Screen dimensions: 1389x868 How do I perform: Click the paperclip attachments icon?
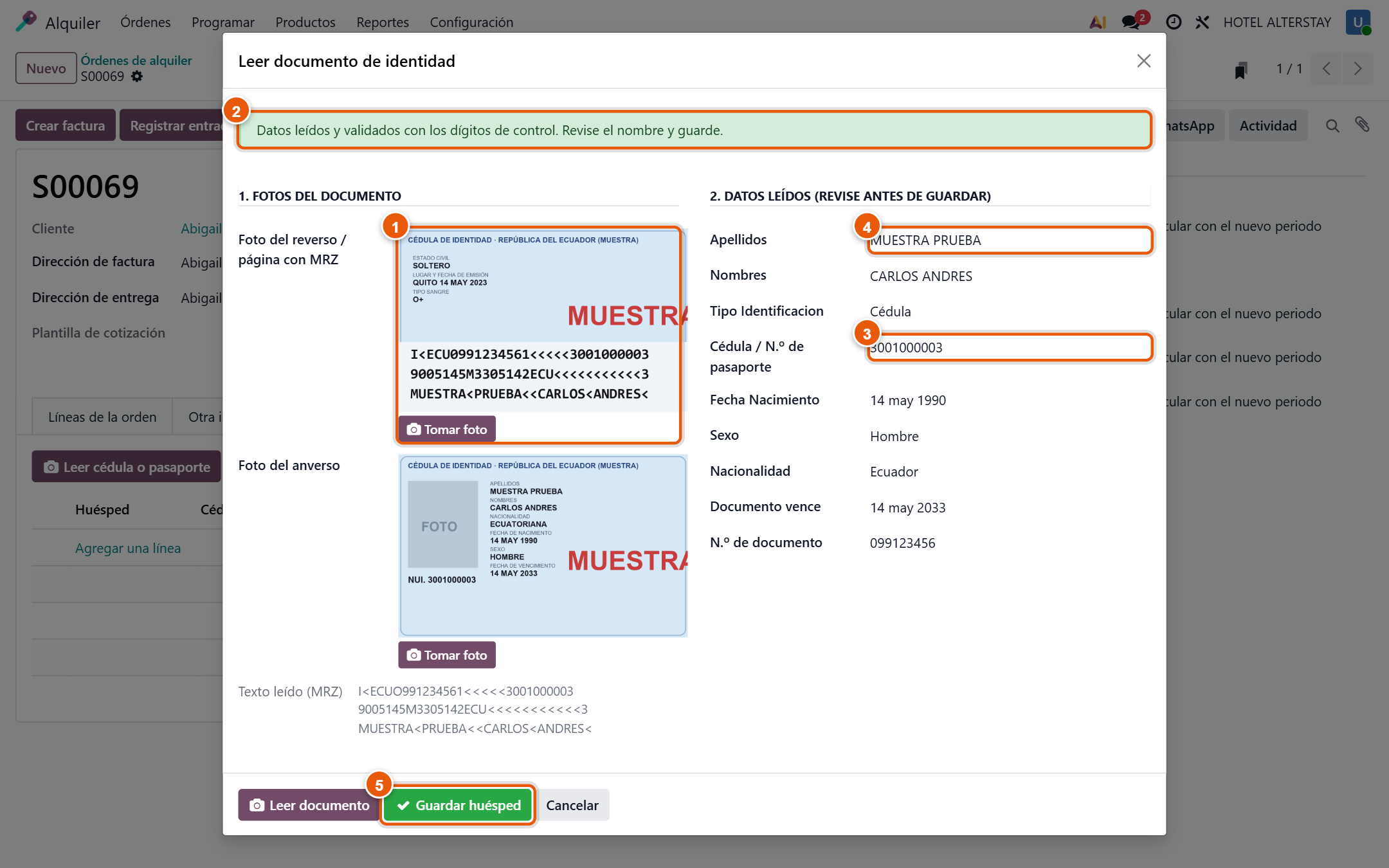coord(1362,125)
